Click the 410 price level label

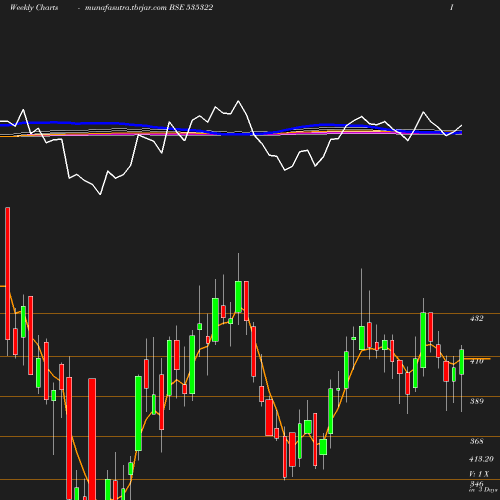476,361
